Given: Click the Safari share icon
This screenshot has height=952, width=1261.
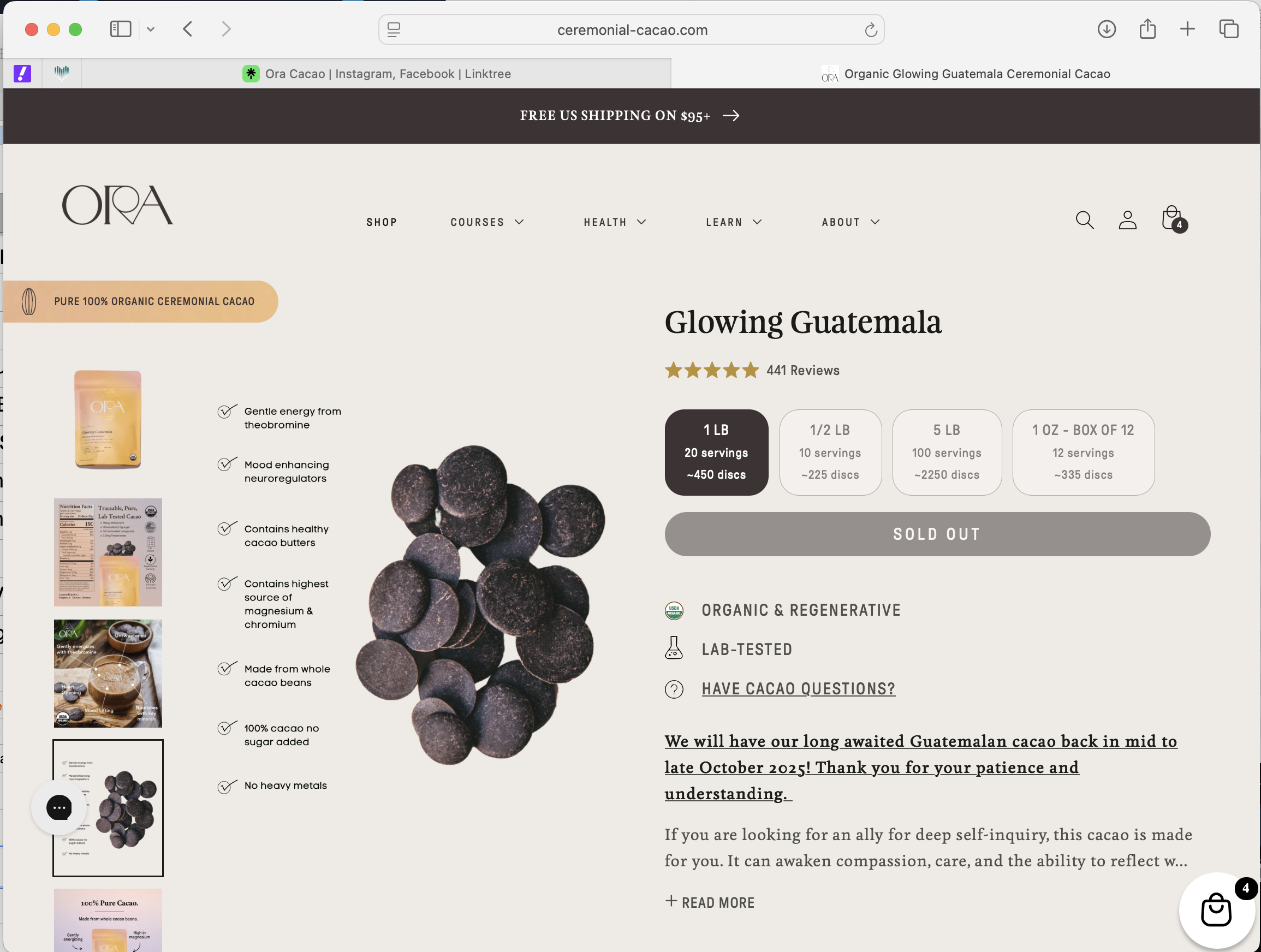Looking at the screenshot, I should [x=1147, y=29].
